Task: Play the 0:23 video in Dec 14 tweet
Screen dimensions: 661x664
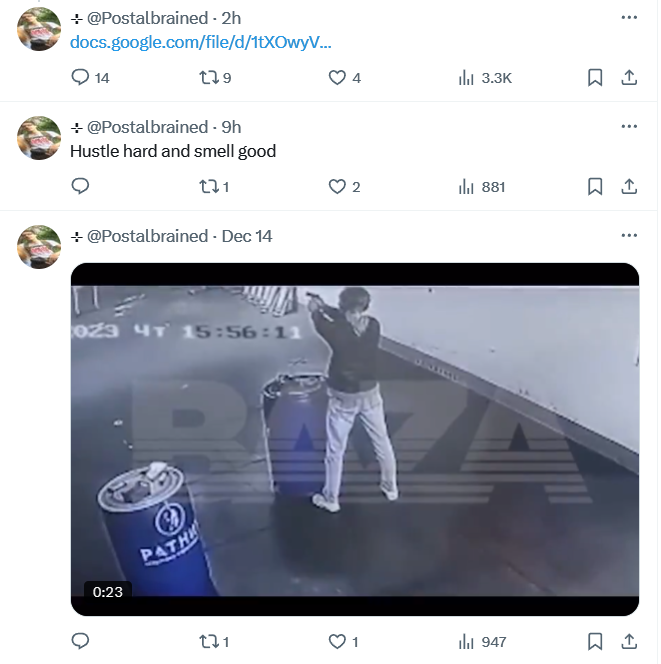Action: point(355,440)
